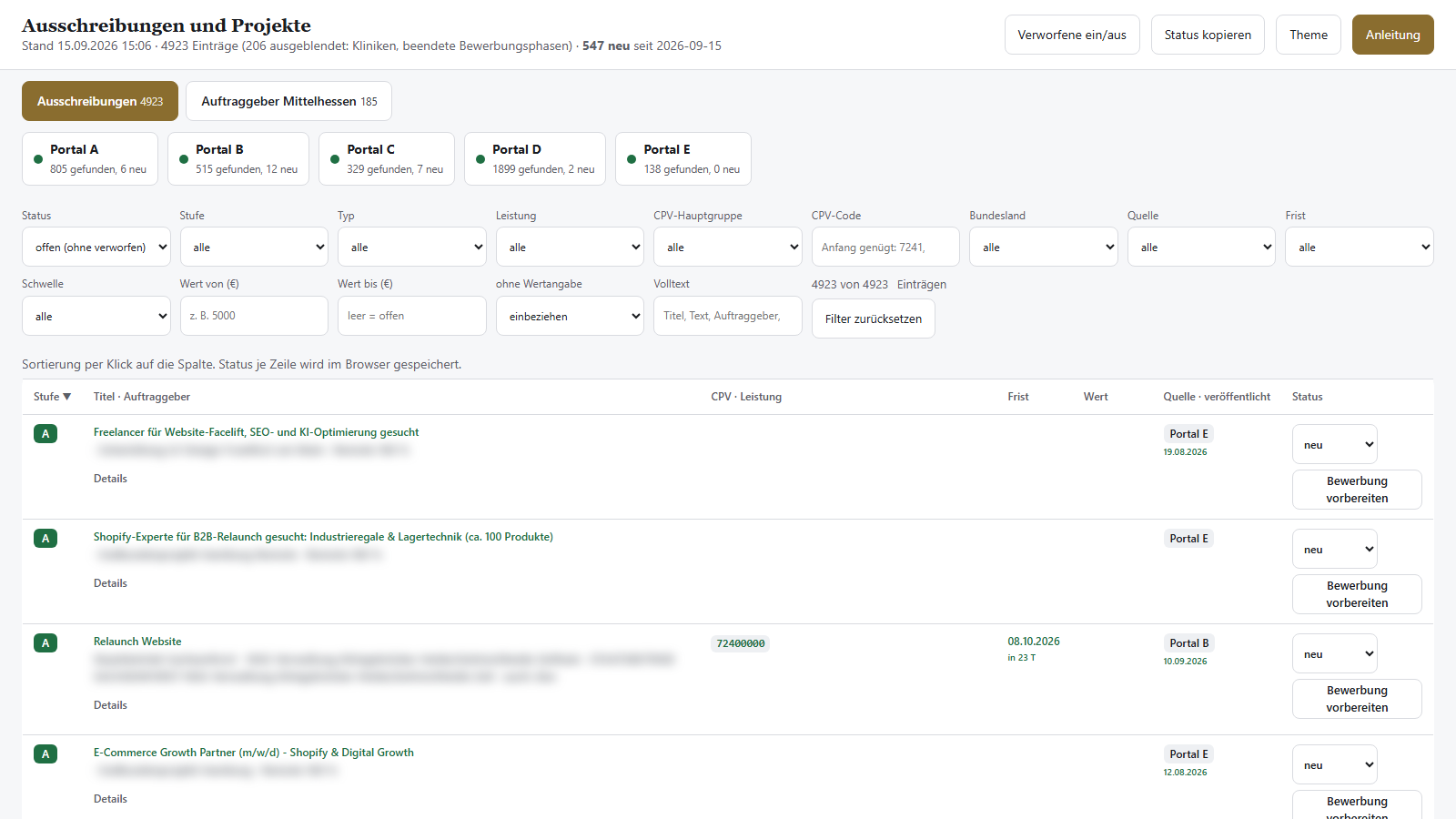Select the Portal D source card
The height and width of the screenshot is (819, 1456).
click(535, 159)
